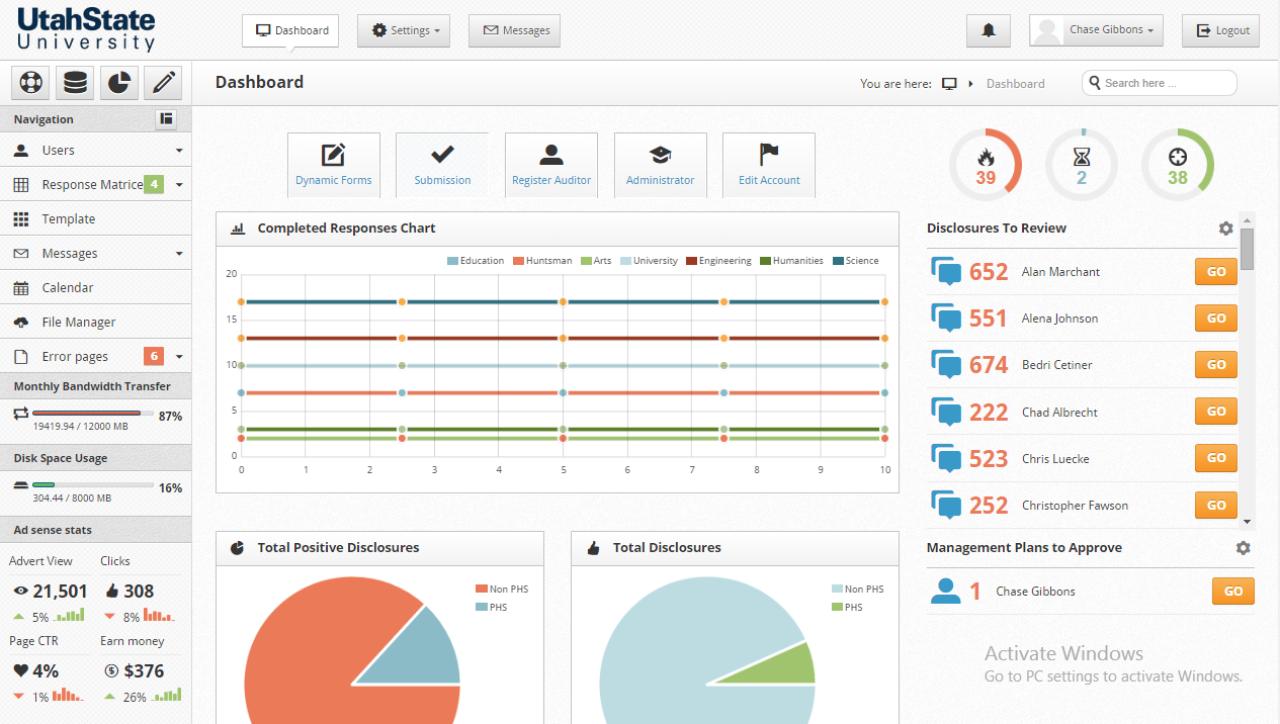This screenshot has width=1280, height=724.
Task: Click the Monthly Bandwidth Transfer progress bar
Action: 93,412
